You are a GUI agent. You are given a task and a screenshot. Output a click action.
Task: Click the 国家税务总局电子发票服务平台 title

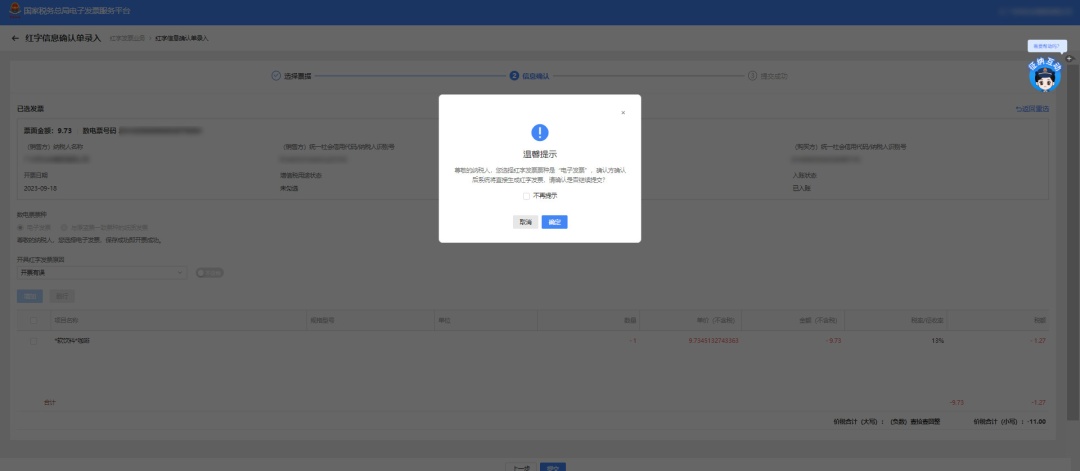click(76, 12)
